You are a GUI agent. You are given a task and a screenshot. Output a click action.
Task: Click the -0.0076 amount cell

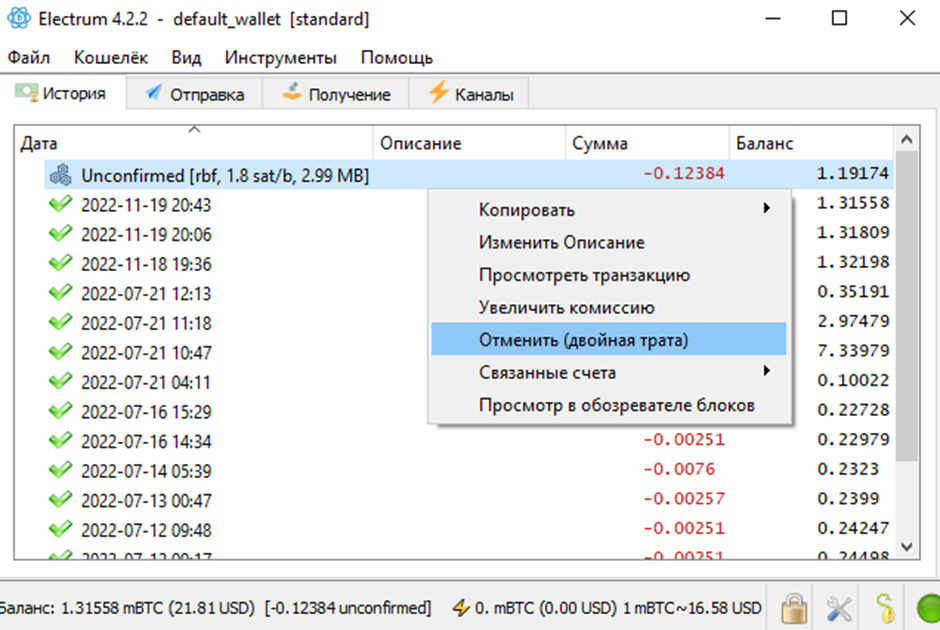click(679, 469)
